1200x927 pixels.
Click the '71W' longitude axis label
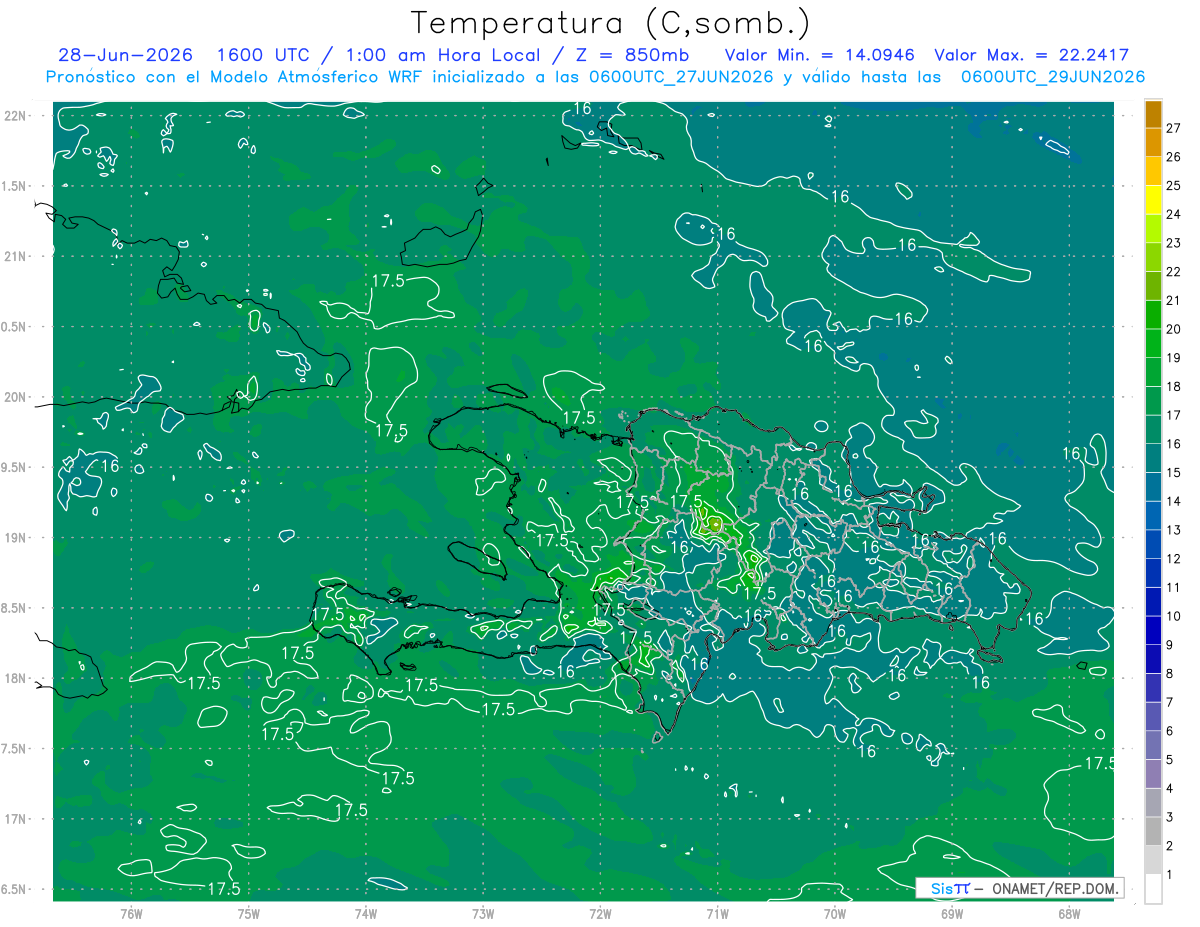[717, 914]
